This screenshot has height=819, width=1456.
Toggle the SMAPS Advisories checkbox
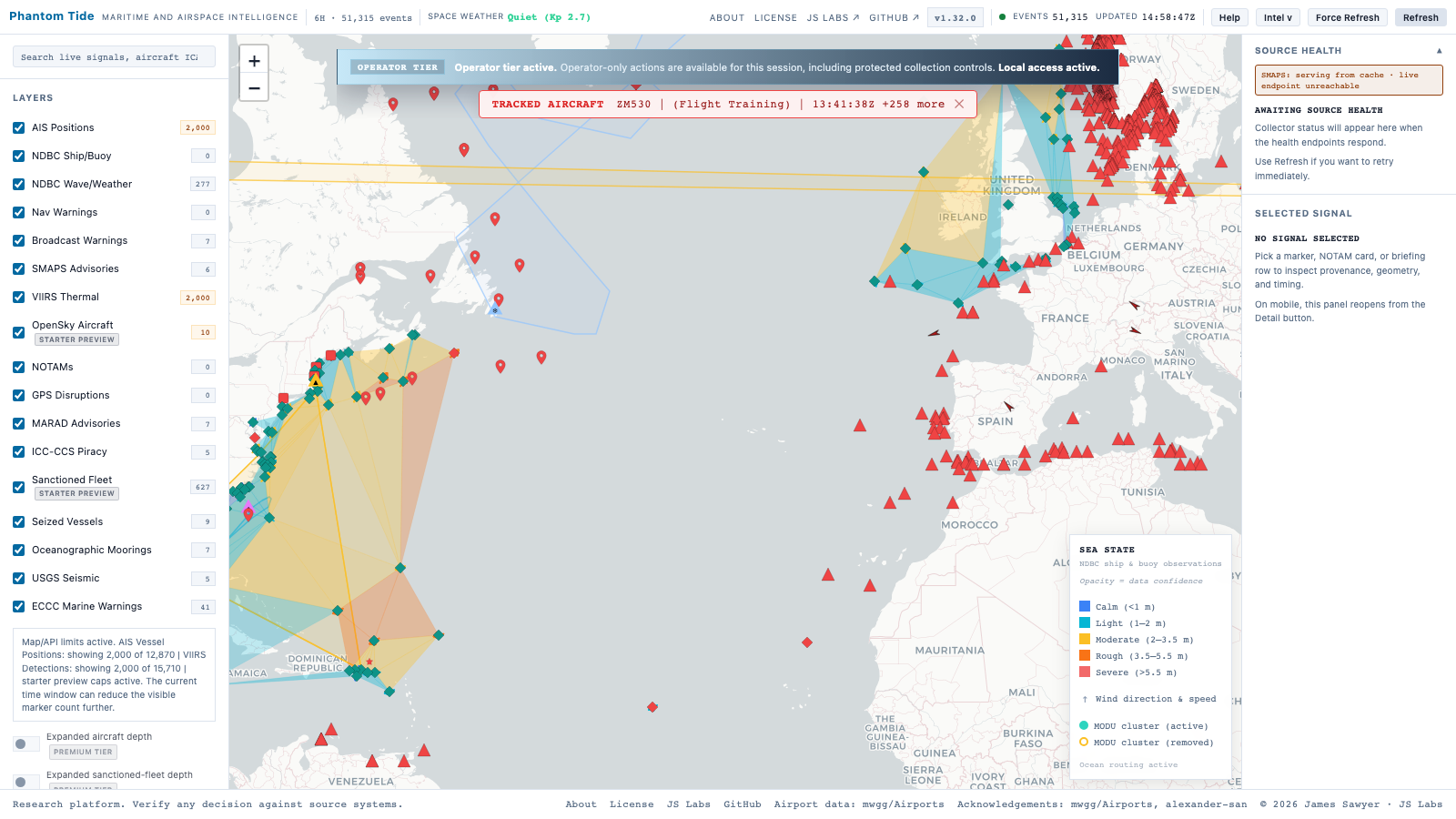click(18, 268)
